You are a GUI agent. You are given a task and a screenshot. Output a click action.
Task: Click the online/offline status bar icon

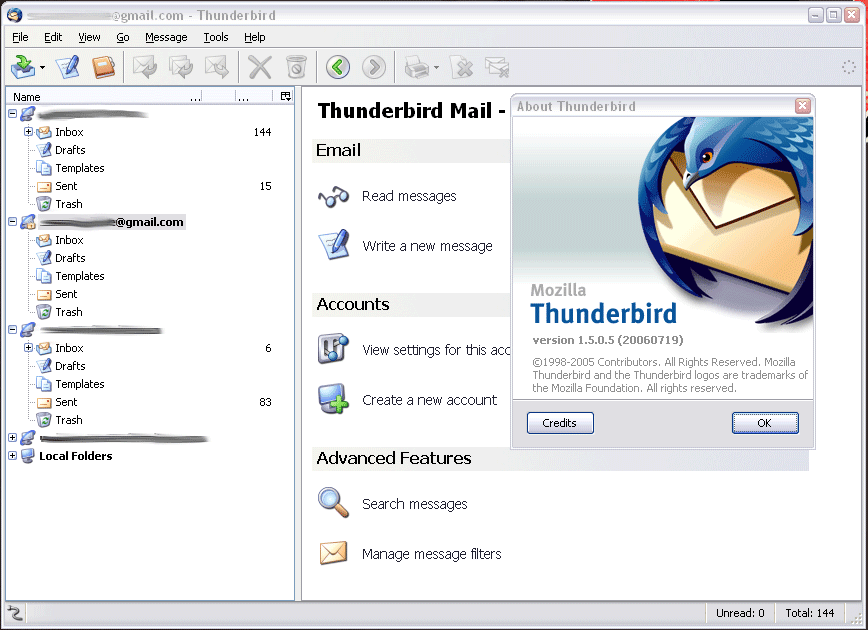15,613
